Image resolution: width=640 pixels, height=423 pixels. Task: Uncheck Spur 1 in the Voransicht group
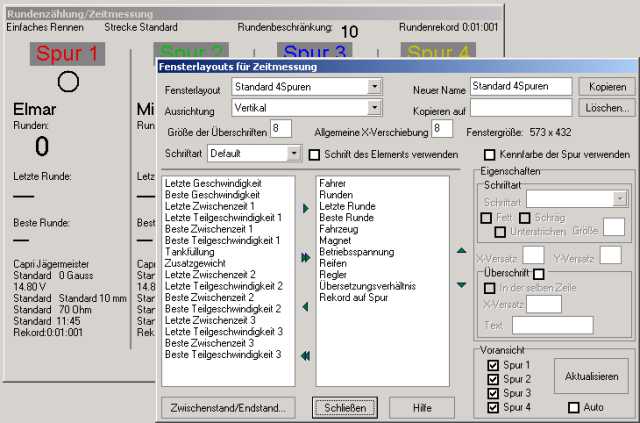click(x=492, y=365)
